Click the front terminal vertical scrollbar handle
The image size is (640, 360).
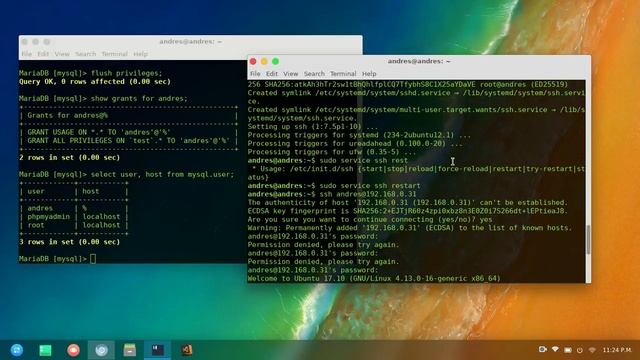click(x=588, y=239)
